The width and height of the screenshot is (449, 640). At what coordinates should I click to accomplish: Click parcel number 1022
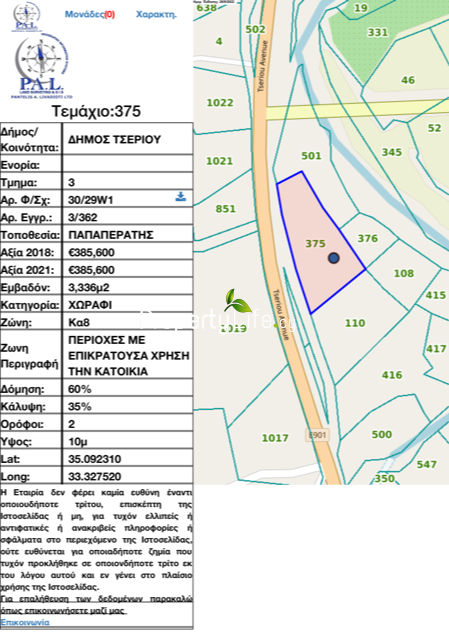coord(220,102)
